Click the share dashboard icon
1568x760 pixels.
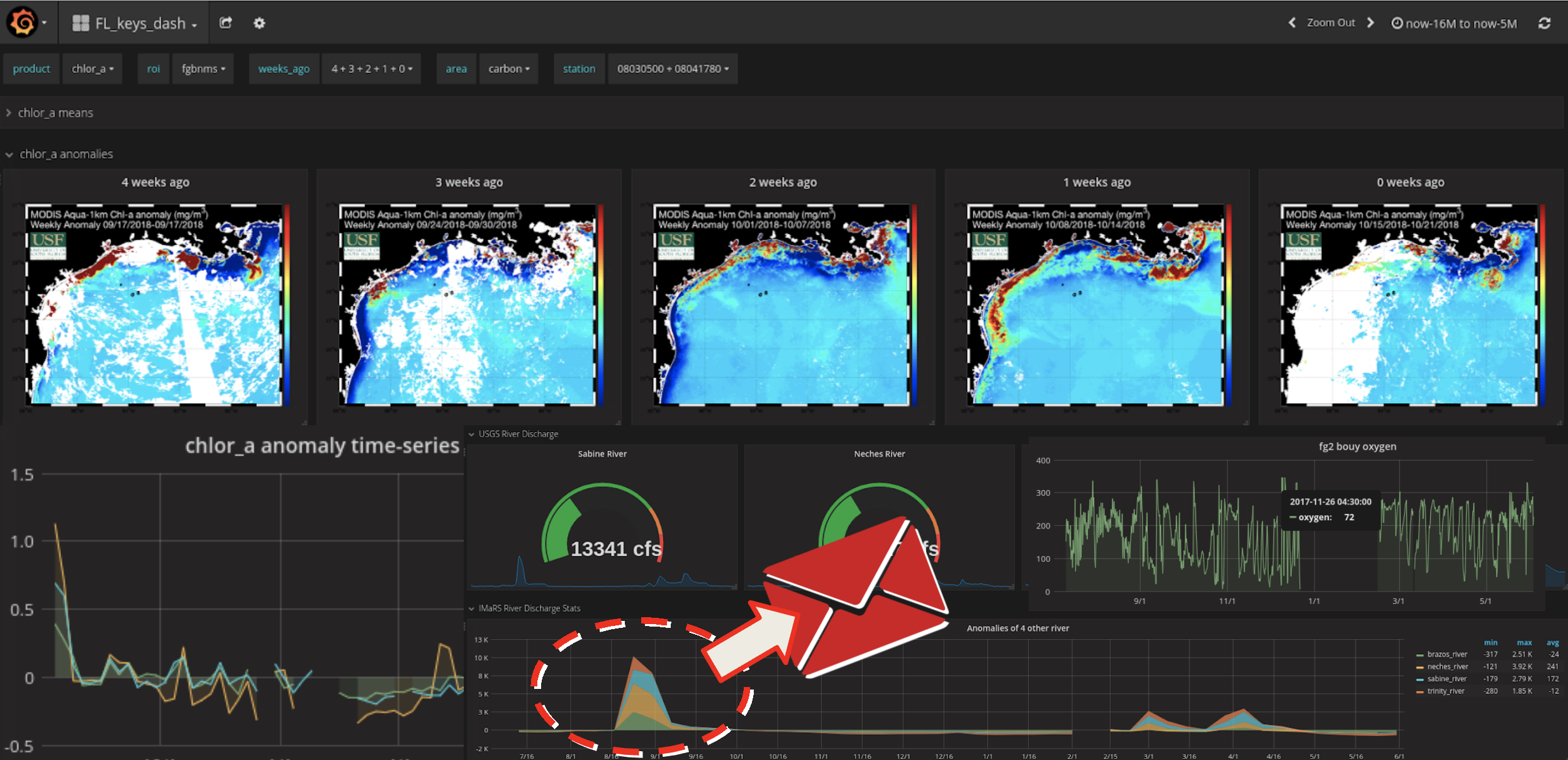point(226,23)
